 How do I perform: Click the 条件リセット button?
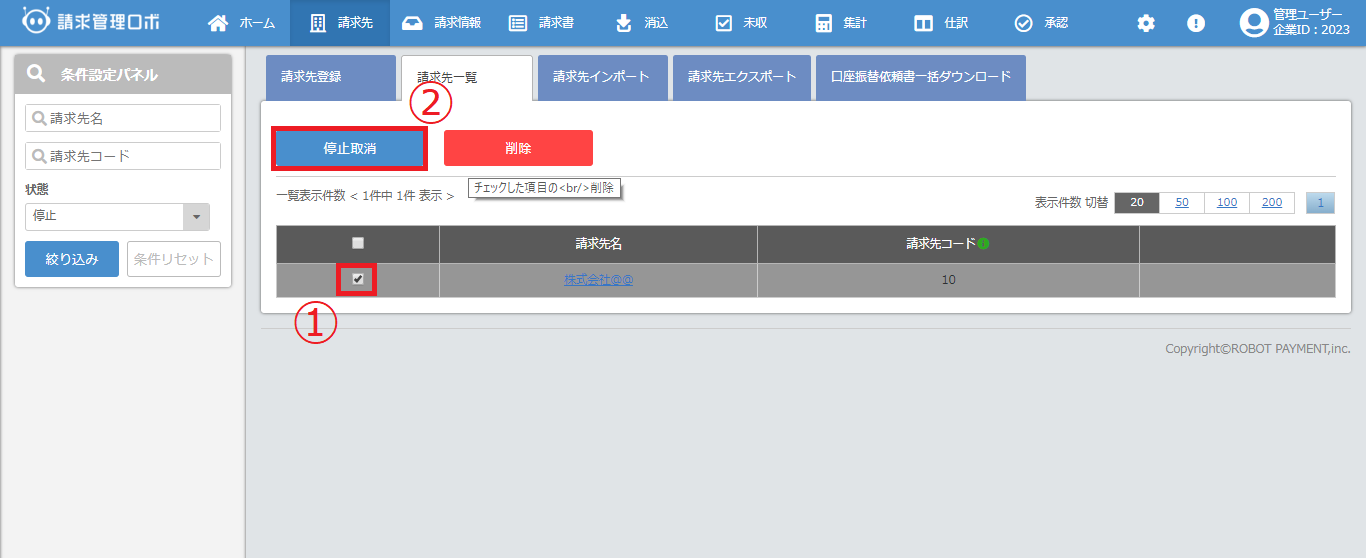tap(174, 259)
